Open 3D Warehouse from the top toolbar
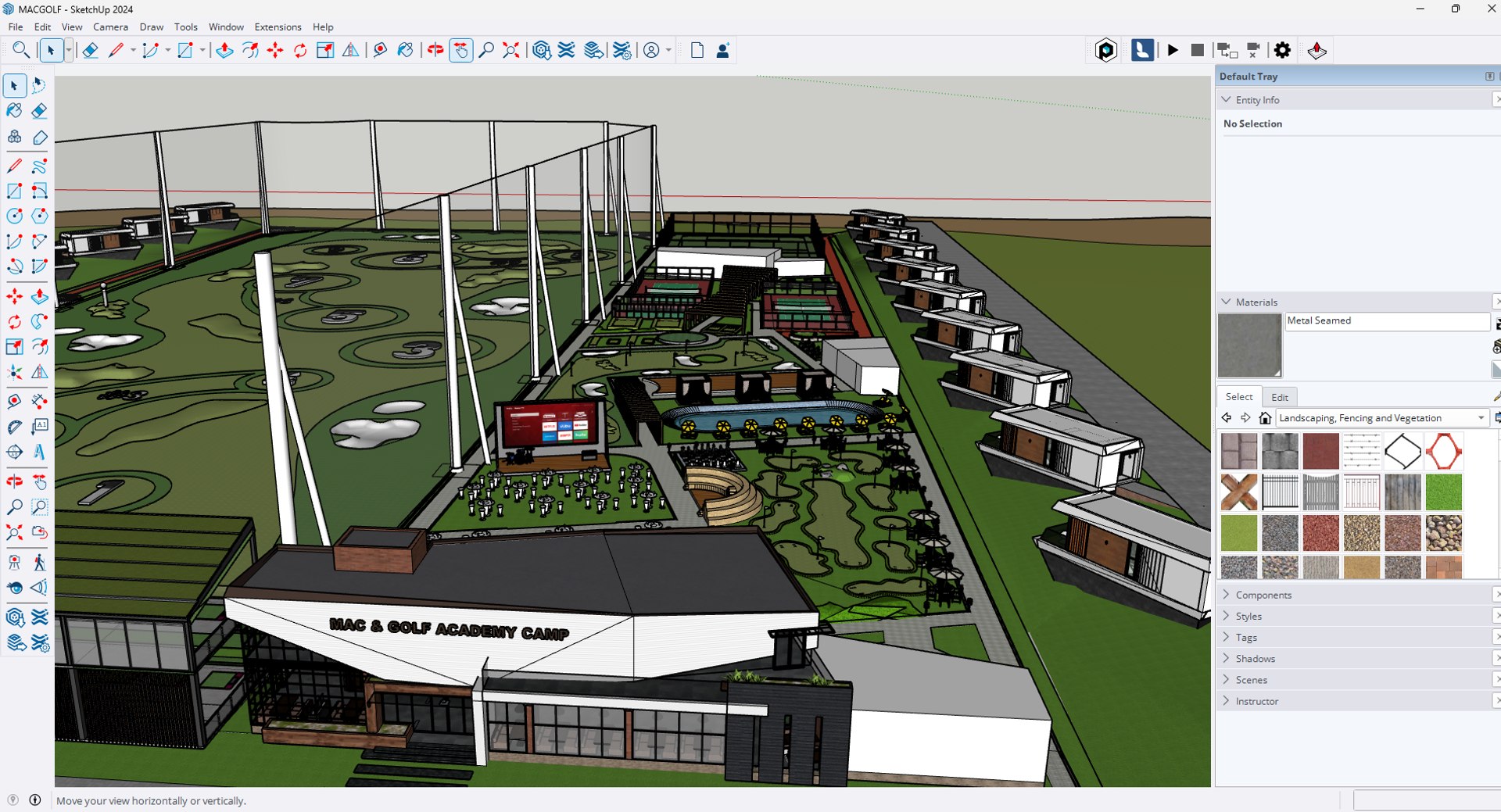The image size is (1501, 812). point(541,50)
